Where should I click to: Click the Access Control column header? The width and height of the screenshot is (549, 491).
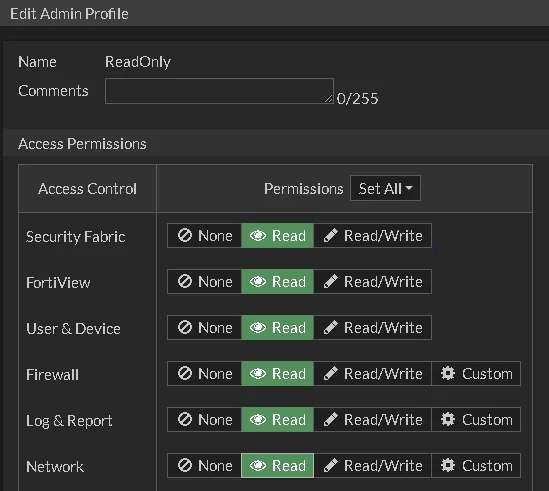[x=87, y=189]
